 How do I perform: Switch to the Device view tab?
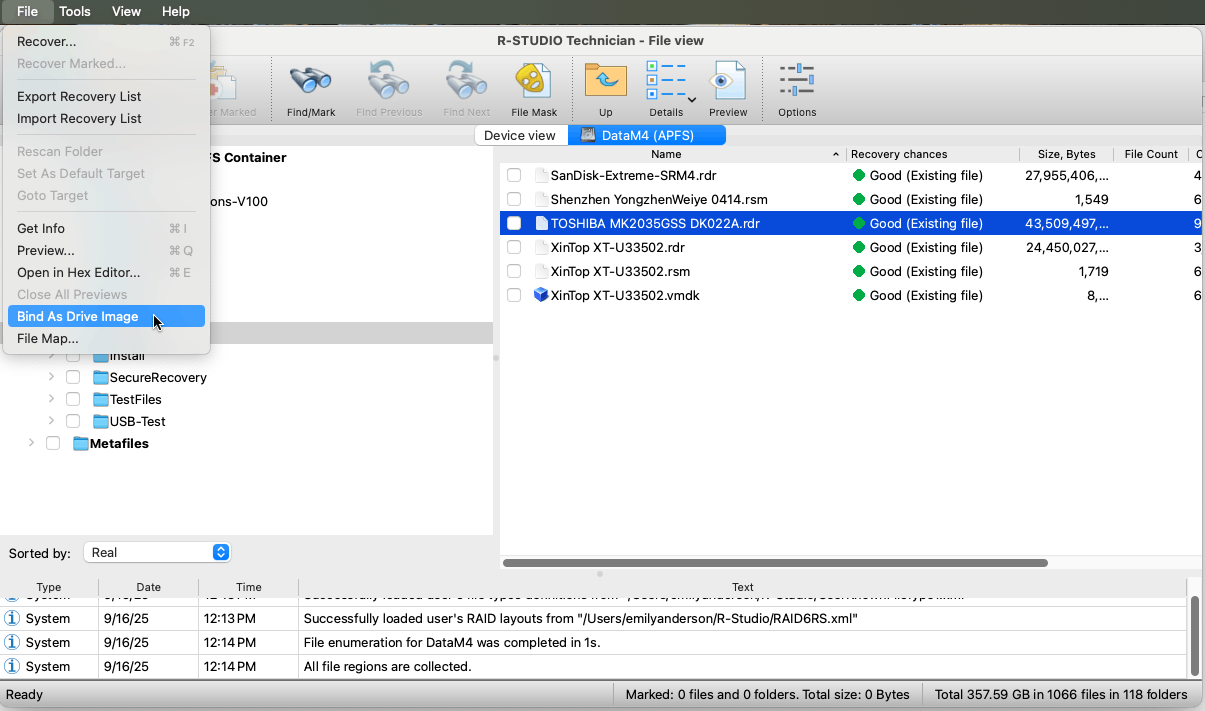click(x=519, y=135)
